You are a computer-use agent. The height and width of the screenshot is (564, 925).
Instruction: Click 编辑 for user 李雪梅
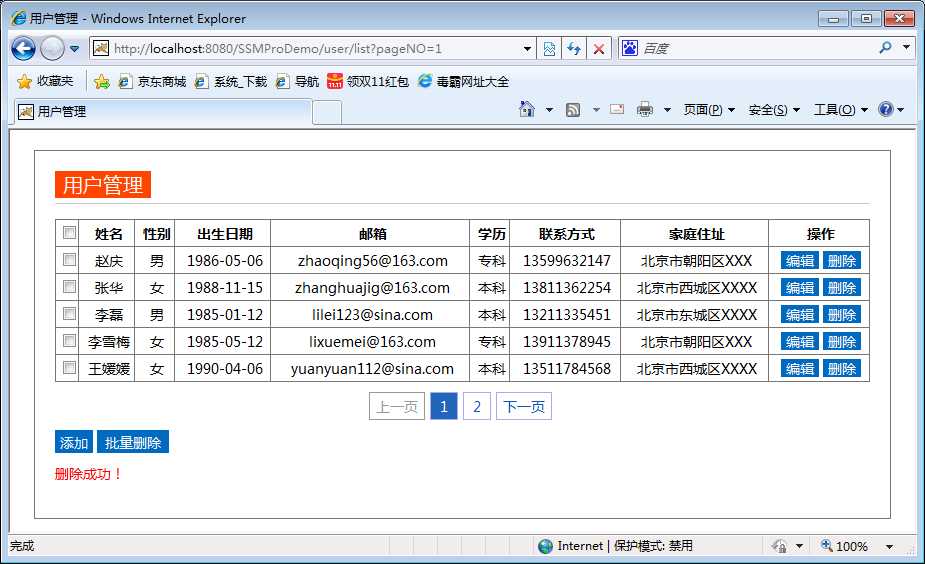pos(799,341)
